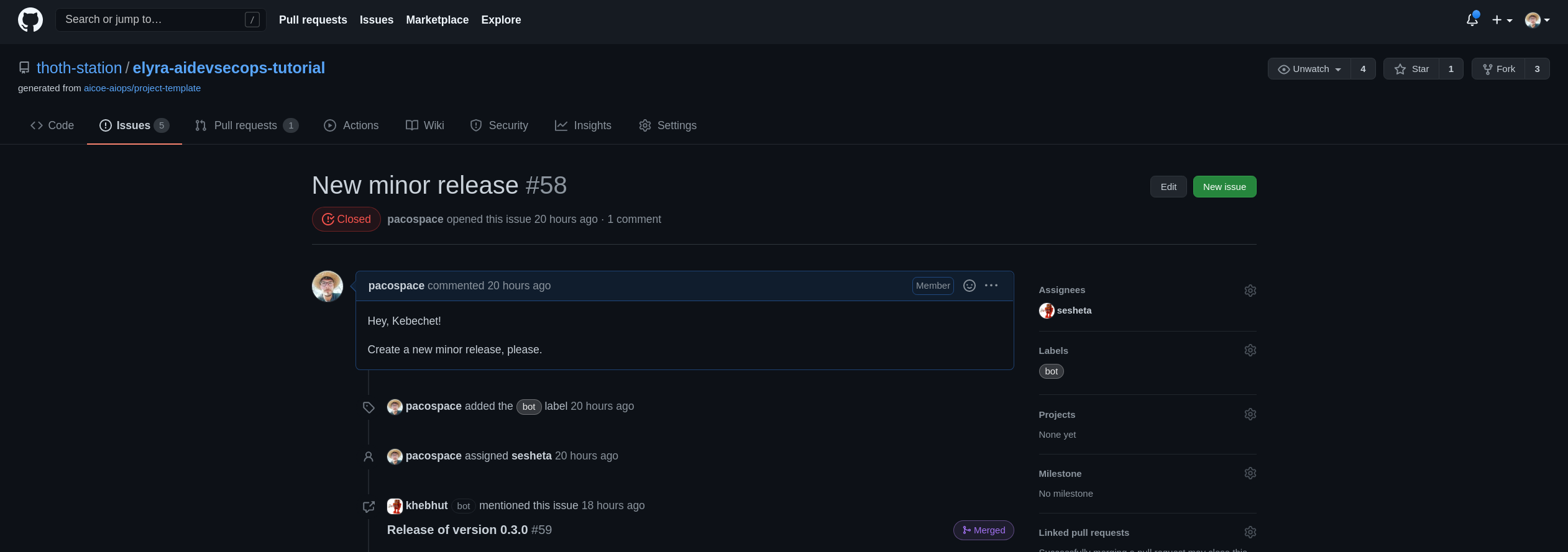Go to Explore
Image resolution: width=1568 pixels, height=552 pixels.
501,20
